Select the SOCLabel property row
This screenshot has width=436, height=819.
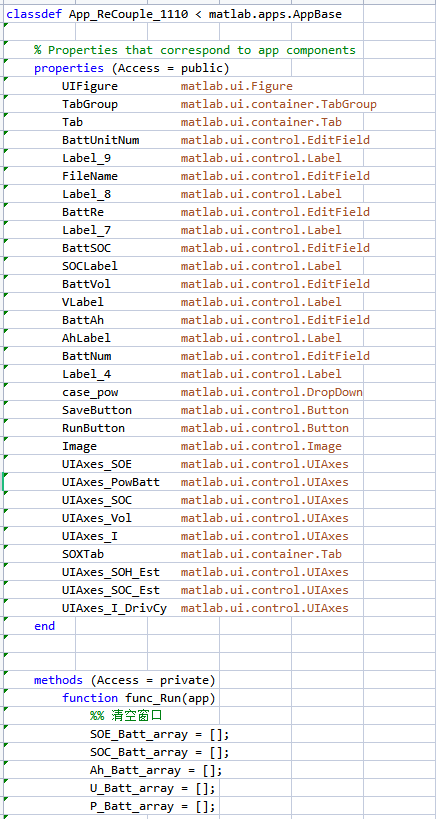coord(202,266)
